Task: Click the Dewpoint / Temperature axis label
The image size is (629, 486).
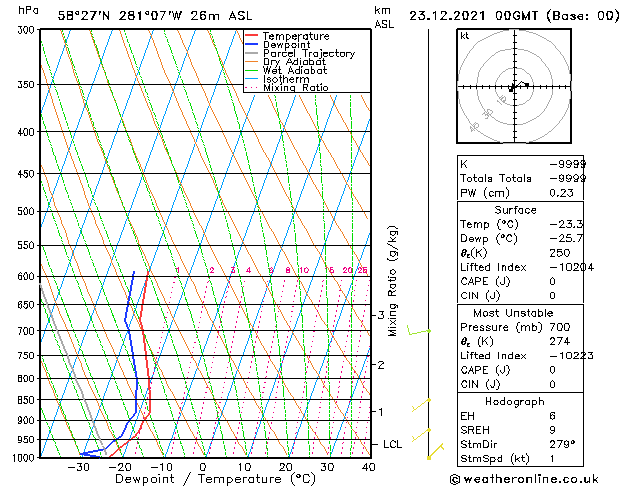Action: coord(203,479)
